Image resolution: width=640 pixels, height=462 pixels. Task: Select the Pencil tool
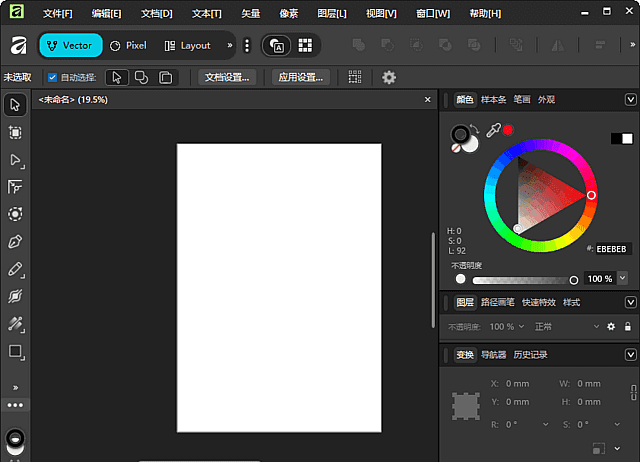pos(15,269)
